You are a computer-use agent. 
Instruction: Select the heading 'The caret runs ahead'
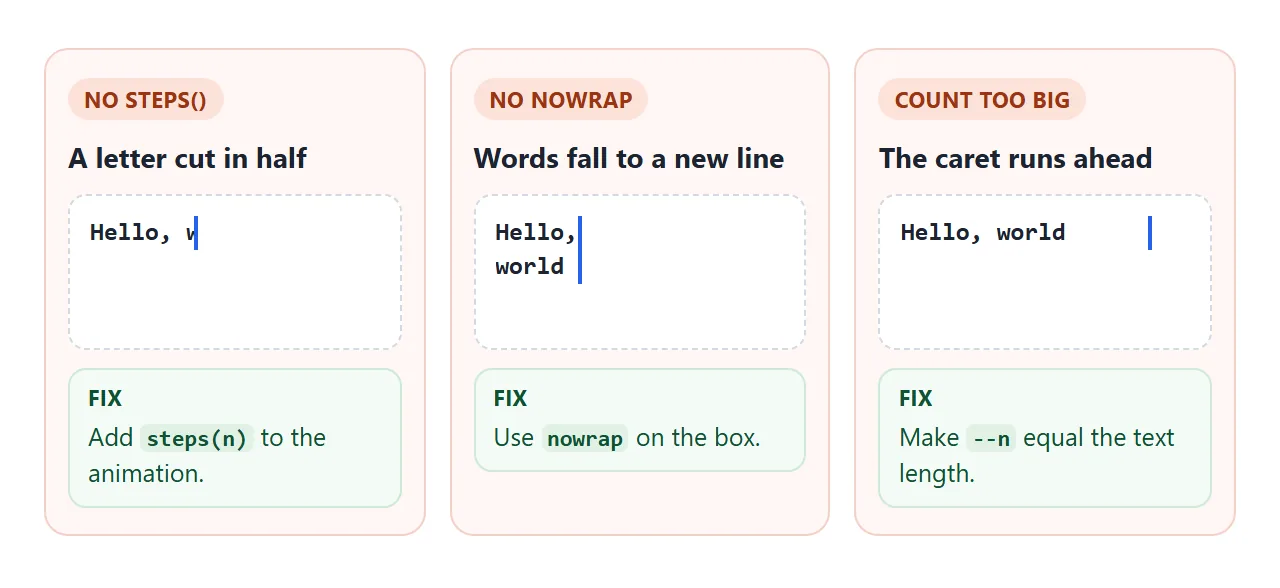pyautogui.click(x=1016, y=158)
